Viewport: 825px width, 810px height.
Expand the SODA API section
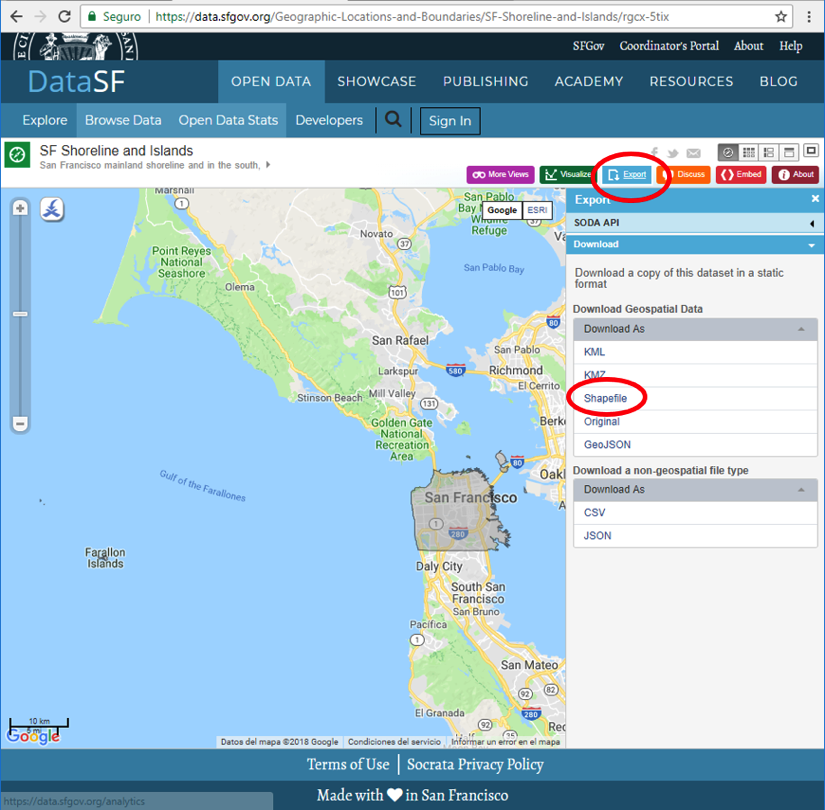[695, 223]
